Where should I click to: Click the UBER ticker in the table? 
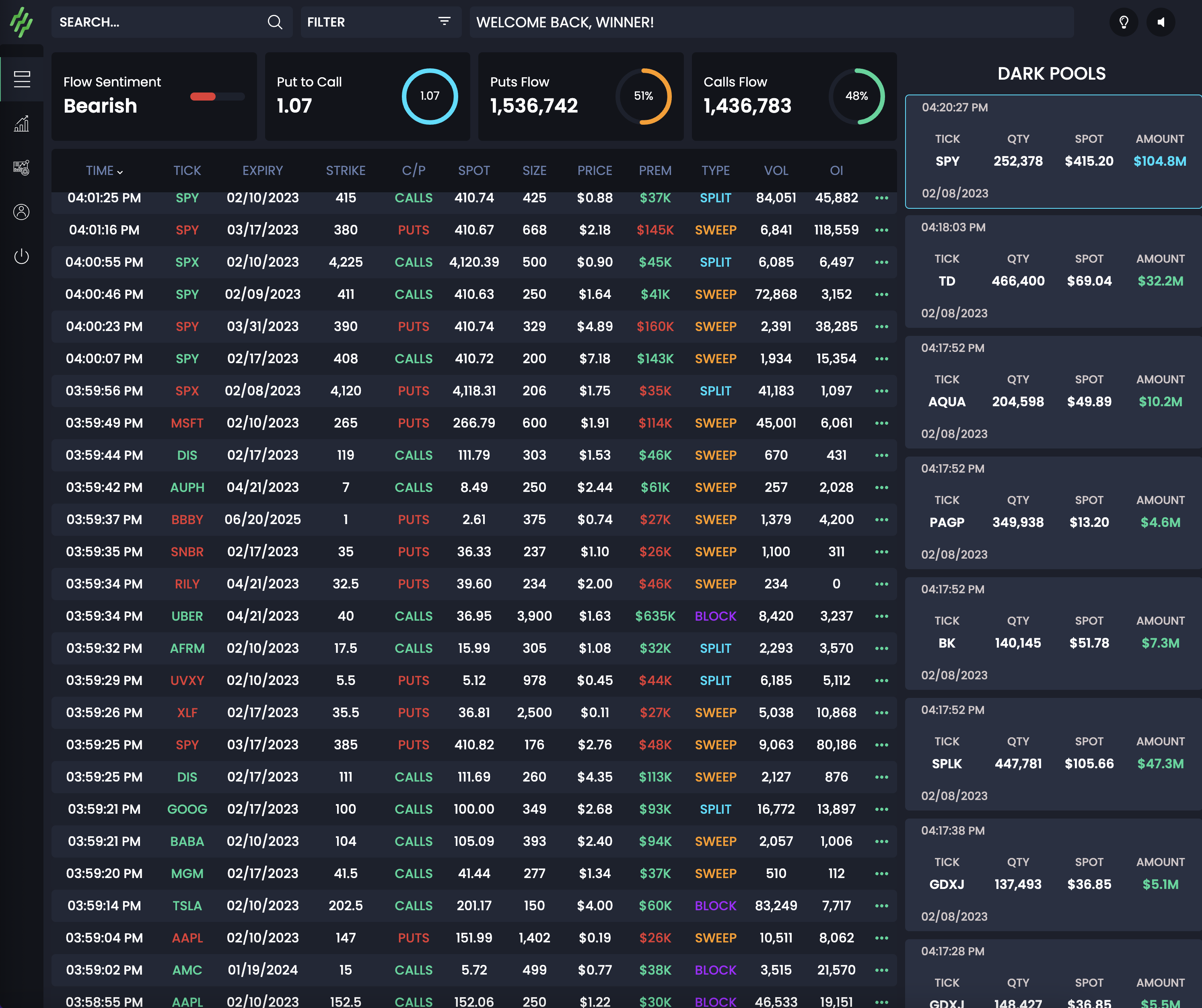[x=187, y=617]
